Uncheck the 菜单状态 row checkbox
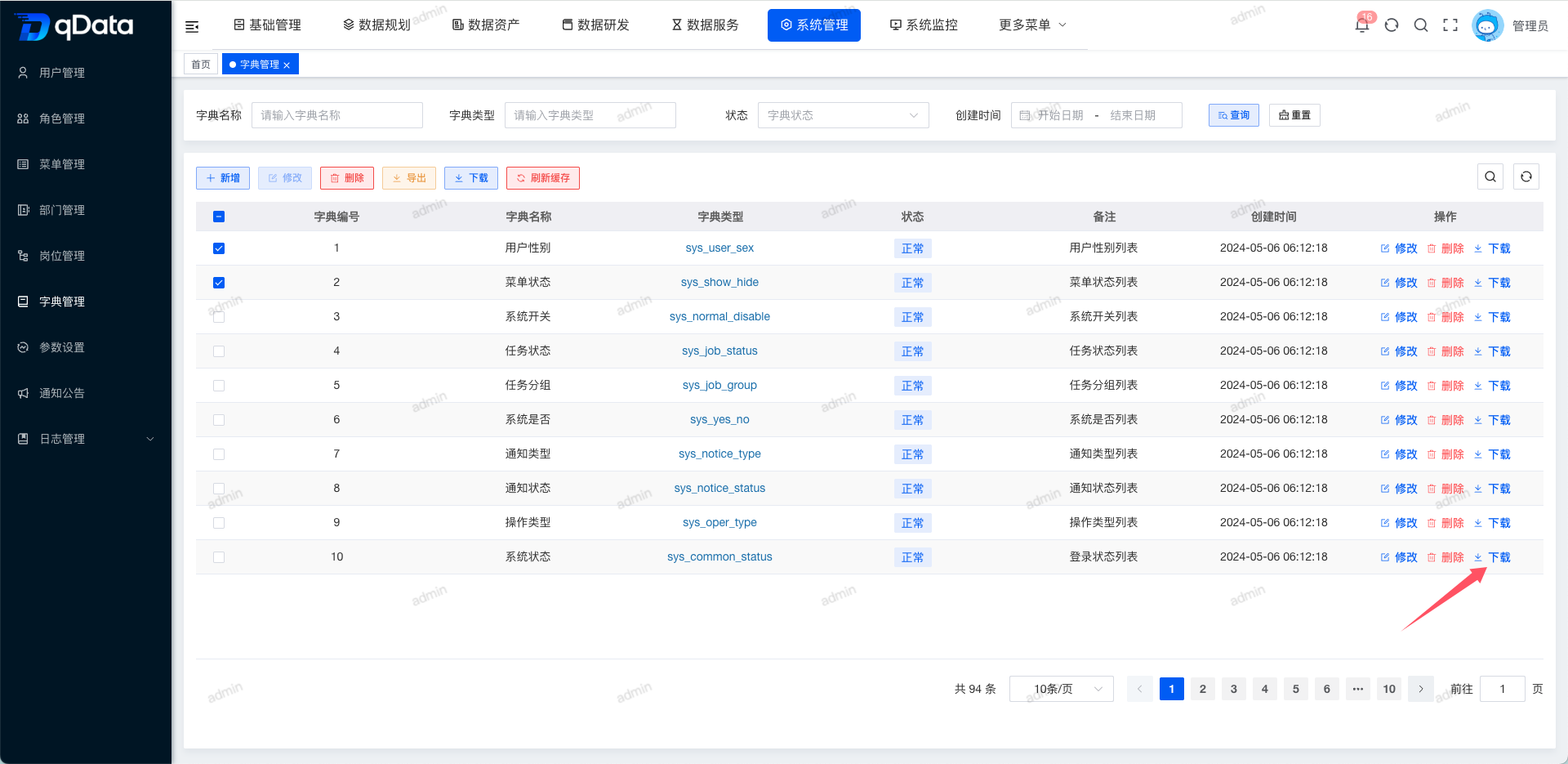 [219, 283]
